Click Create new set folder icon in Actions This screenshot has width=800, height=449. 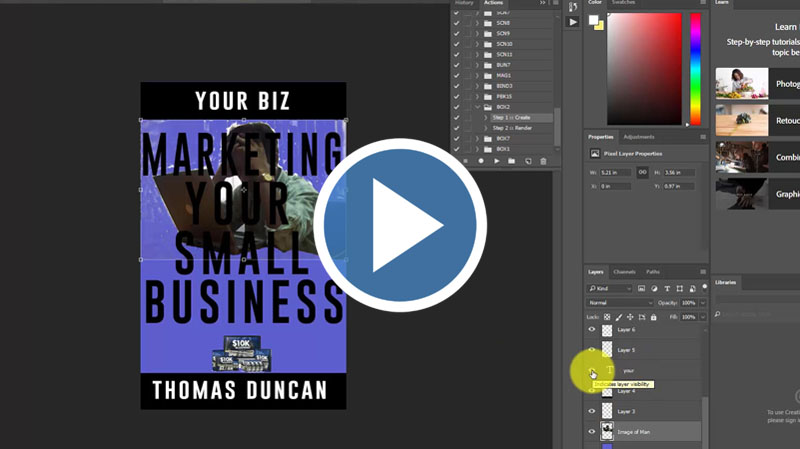click(x=512, y=161)
